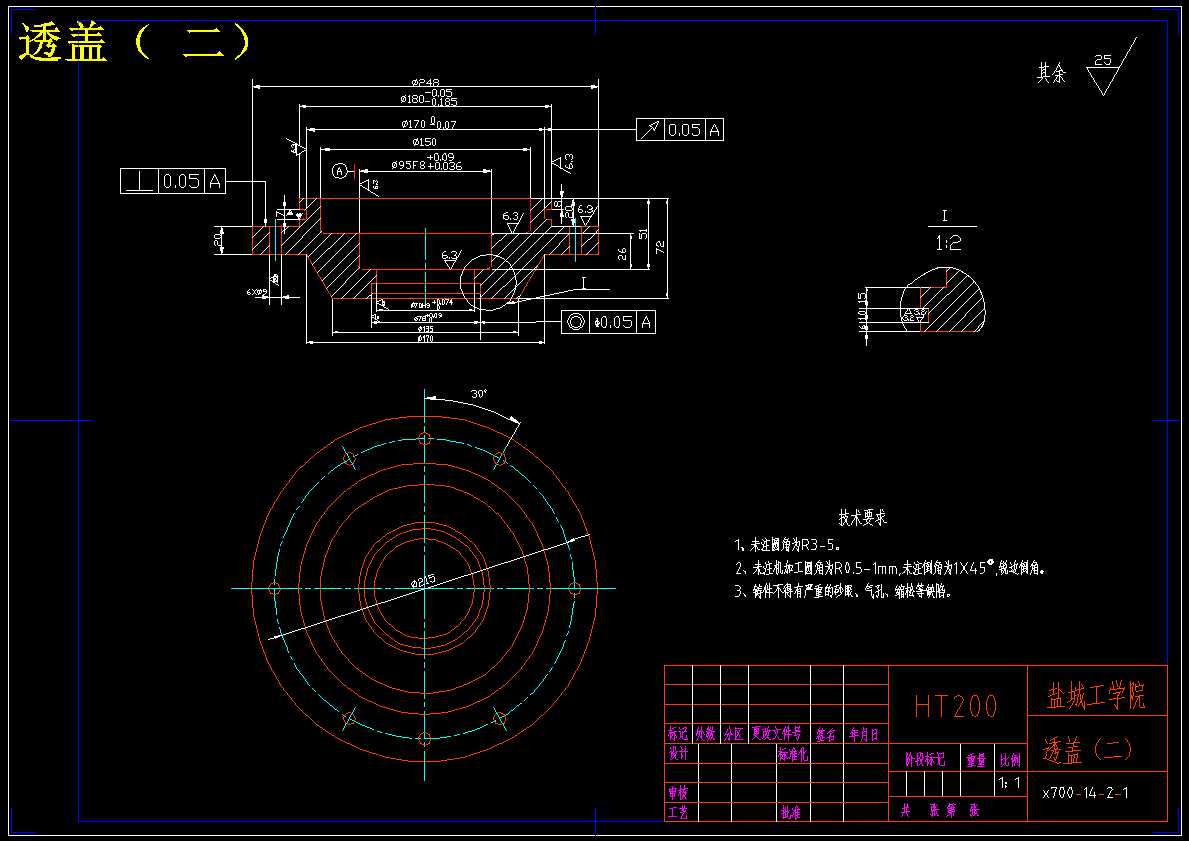Select the height dimension 72
This screenshot has height=841, width=1189.
(x=660, y=246)
